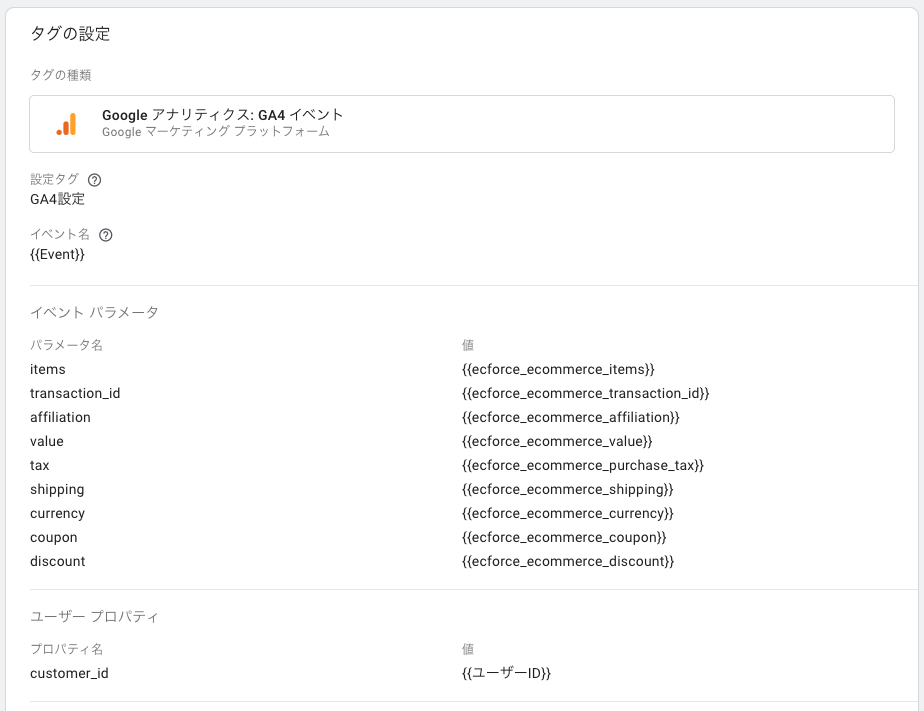The image size is (924, 711).
Task: Click the {{Event}} event name value
Action: [57, 254]
